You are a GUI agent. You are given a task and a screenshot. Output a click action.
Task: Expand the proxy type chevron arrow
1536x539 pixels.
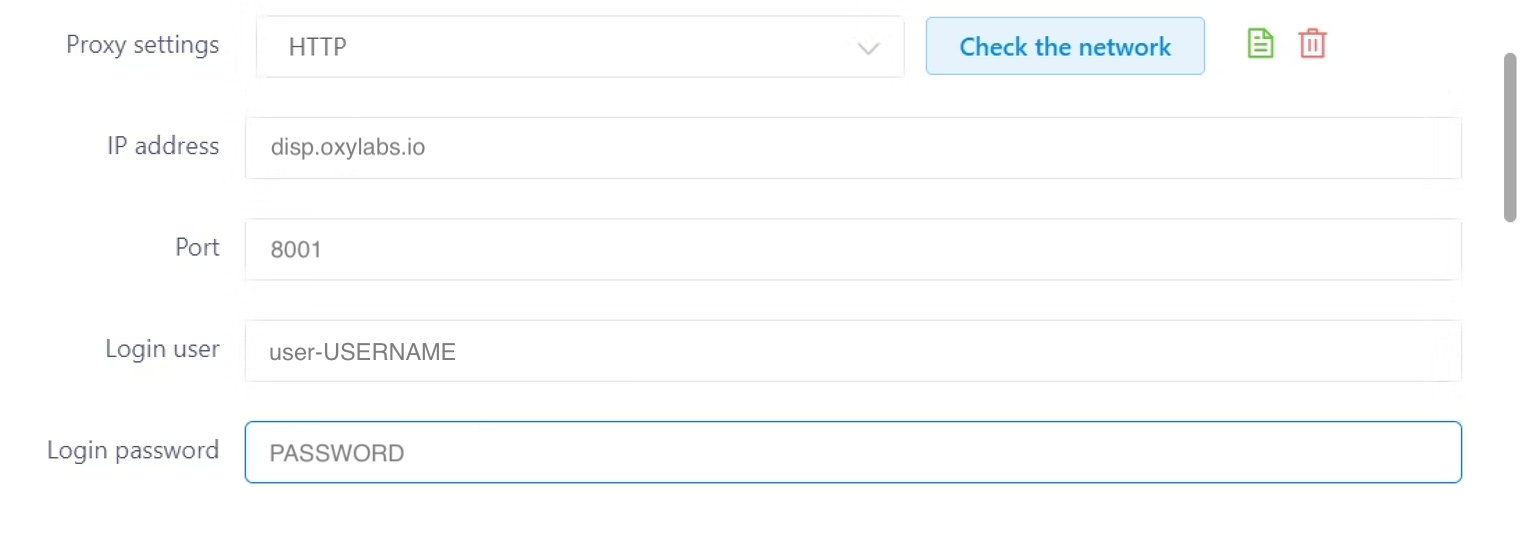tap(868, 48)
